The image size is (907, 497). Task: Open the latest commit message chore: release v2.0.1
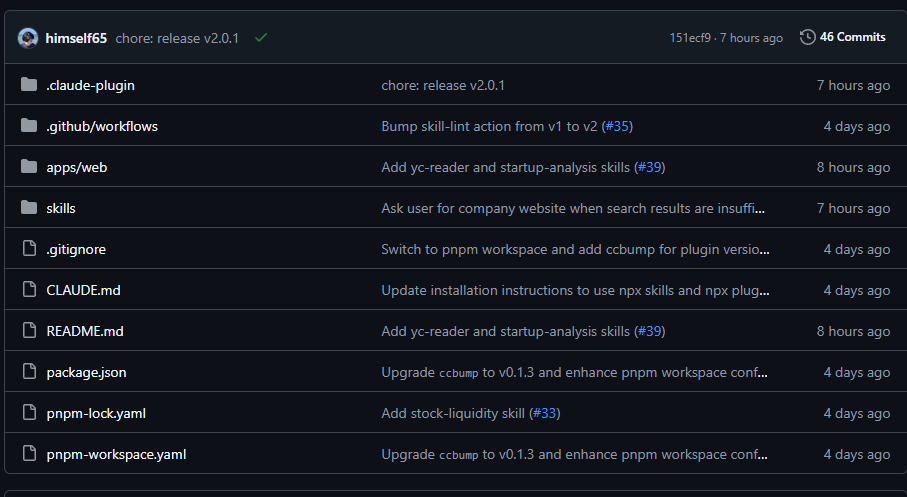pyautogui.click(x=177, y=38)
